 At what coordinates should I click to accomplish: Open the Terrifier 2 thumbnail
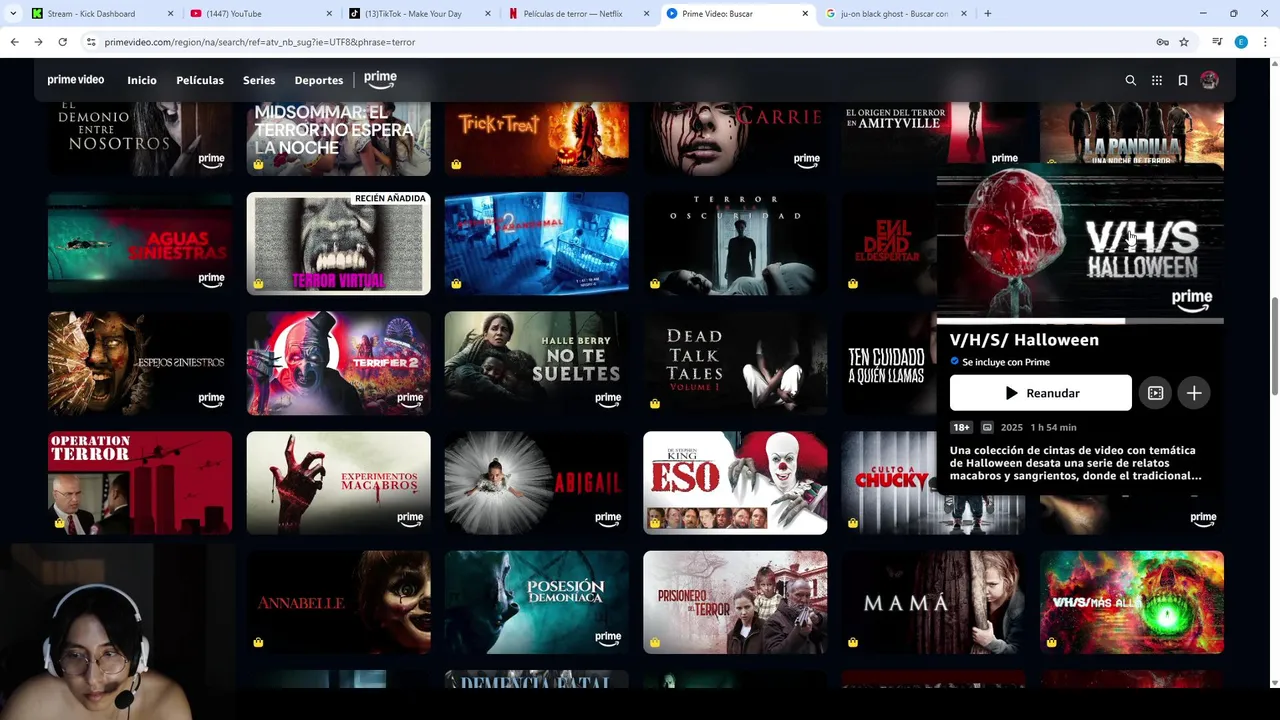(338, 363)
